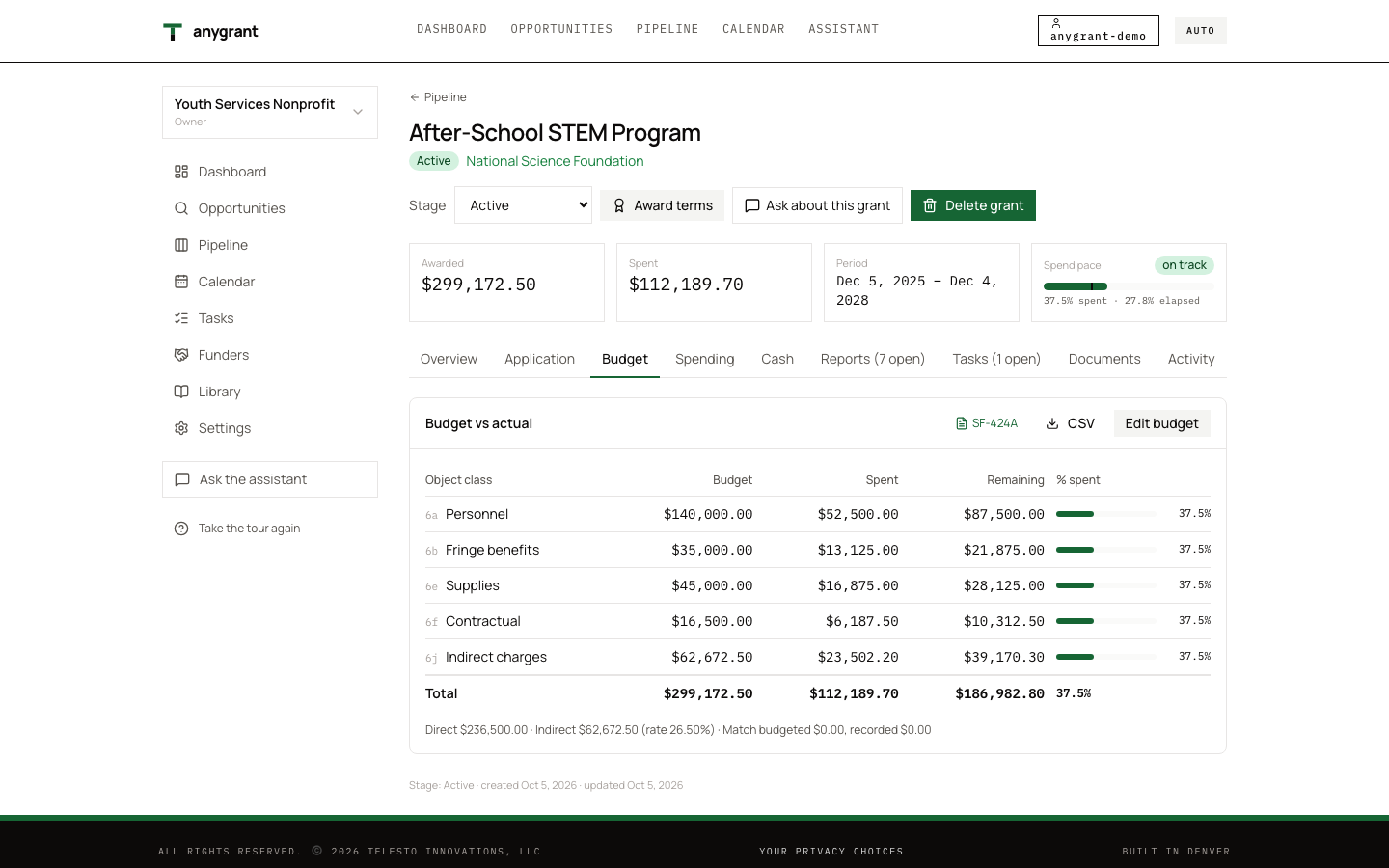This screenshot has height=868, width=1389.
Task: Click the Opportunities magnifier icon in sidebar
Action: coord(181,208)
